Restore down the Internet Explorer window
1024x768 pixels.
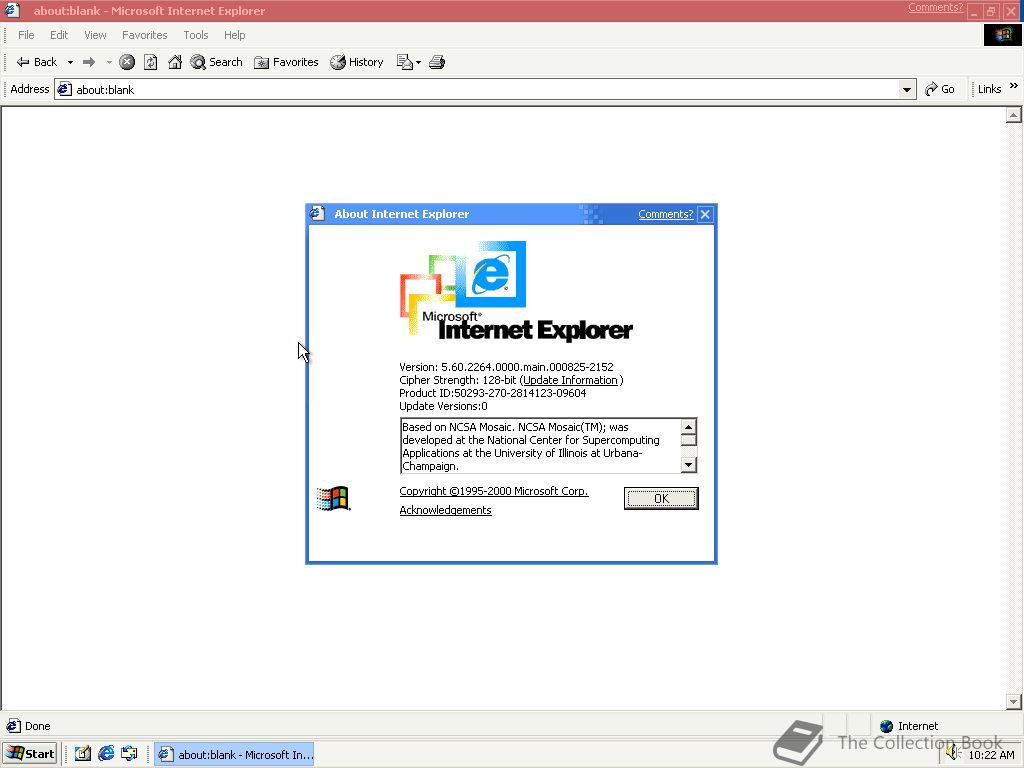click(x=991, y=12)
